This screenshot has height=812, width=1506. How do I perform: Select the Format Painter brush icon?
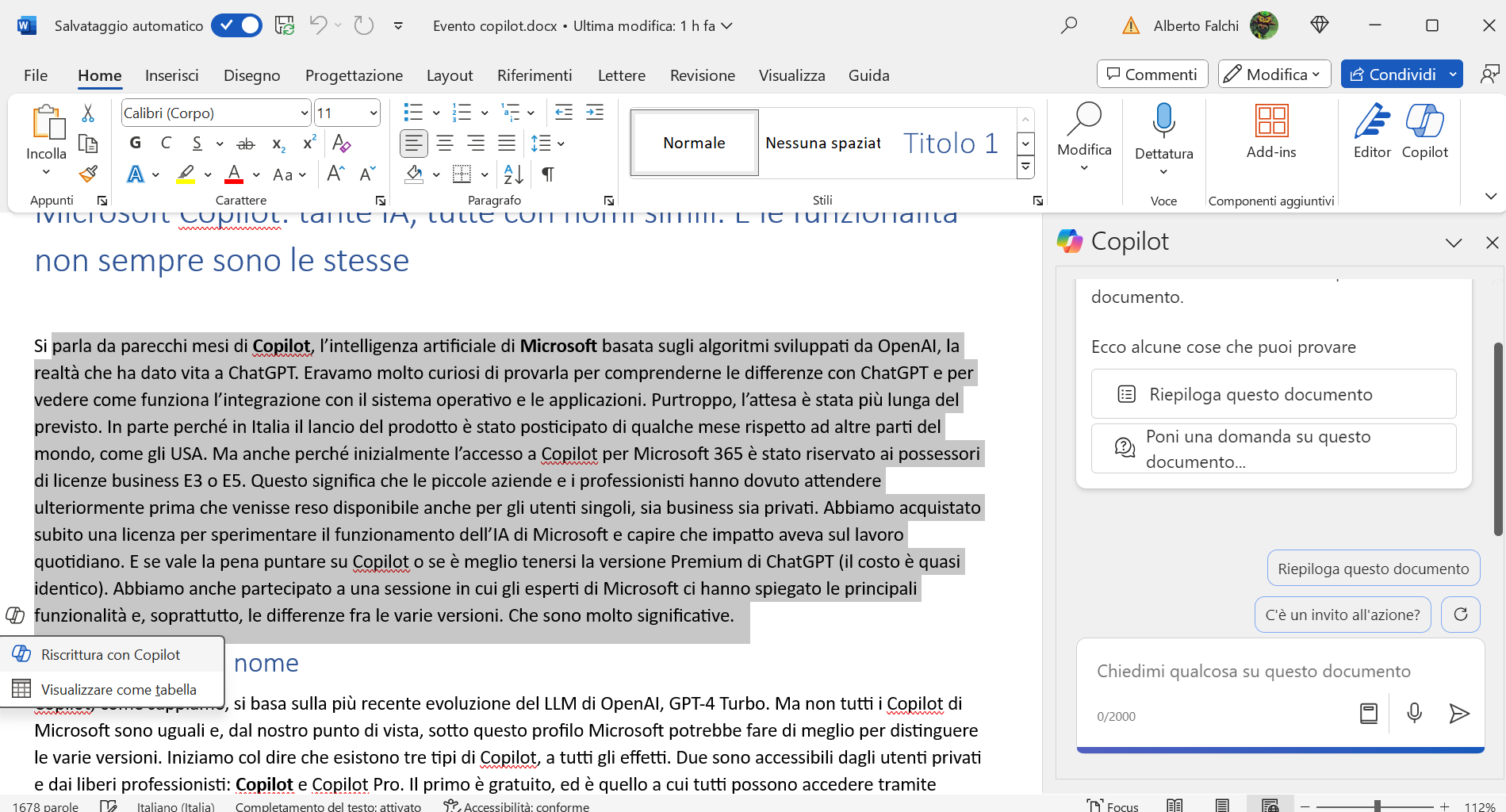pyautogui.click(x=88, y=174)
